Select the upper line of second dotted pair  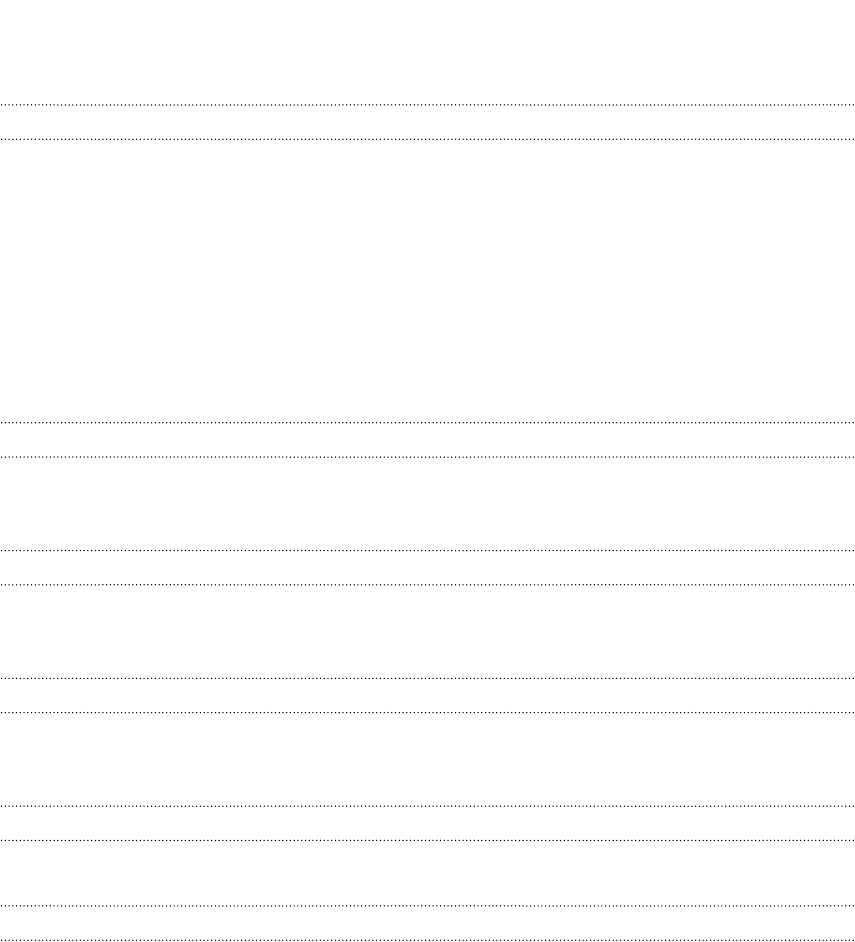(427, 423)
